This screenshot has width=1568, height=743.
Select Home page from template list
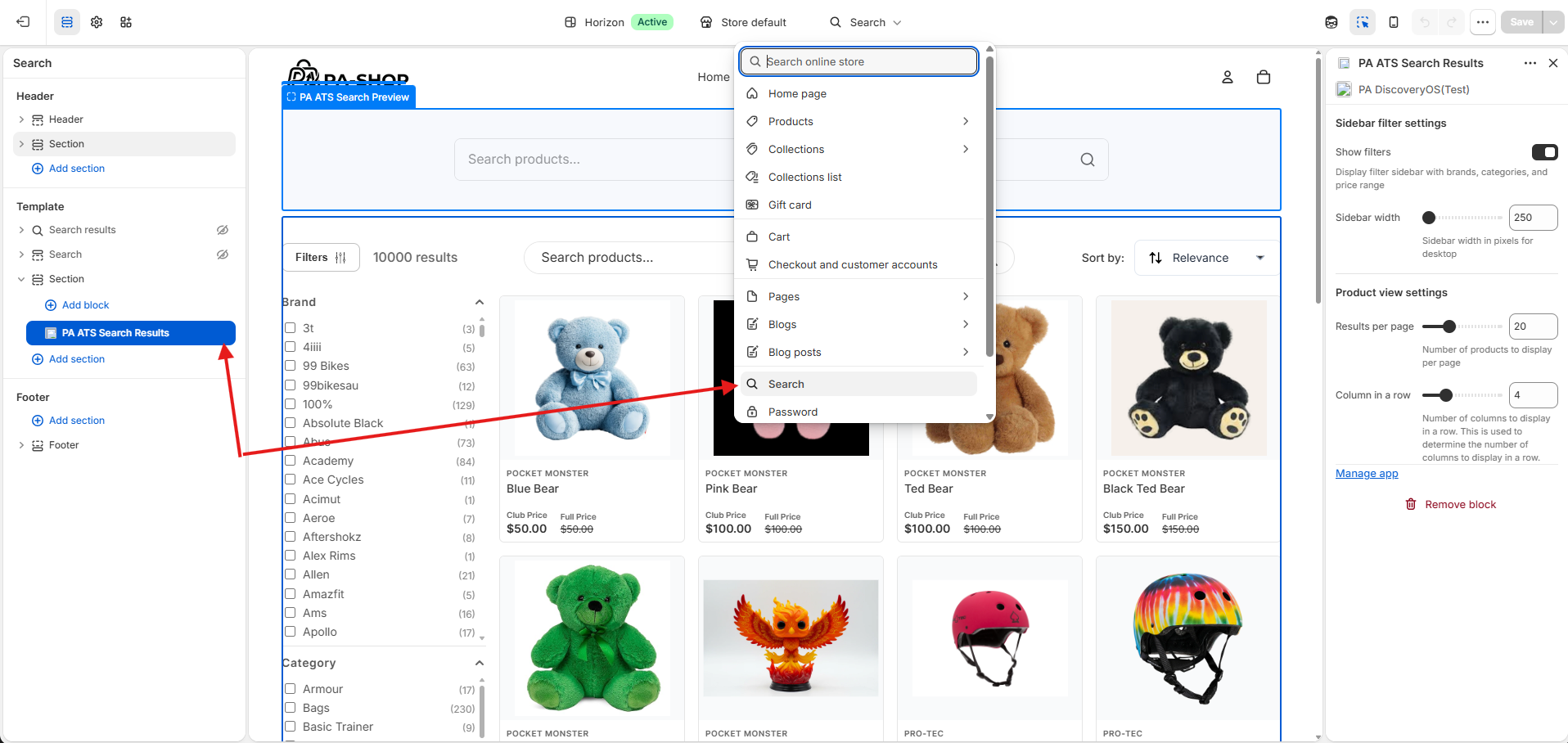point(858,93)
